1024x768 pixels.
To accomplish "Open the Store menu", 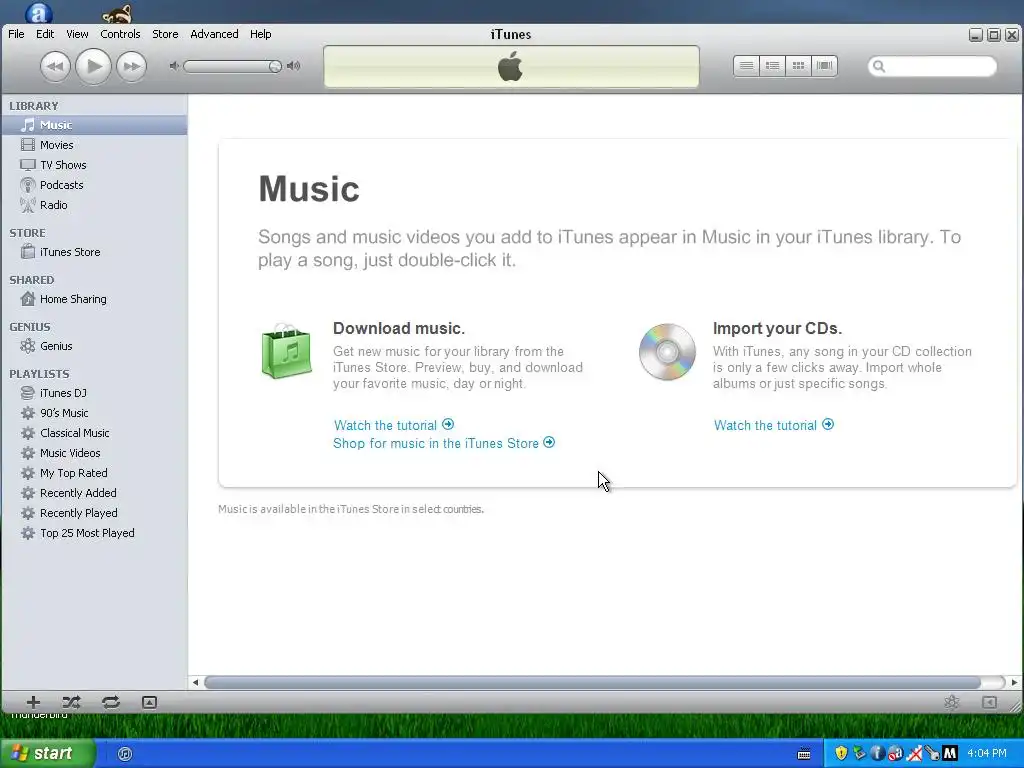I will point(165,34).
